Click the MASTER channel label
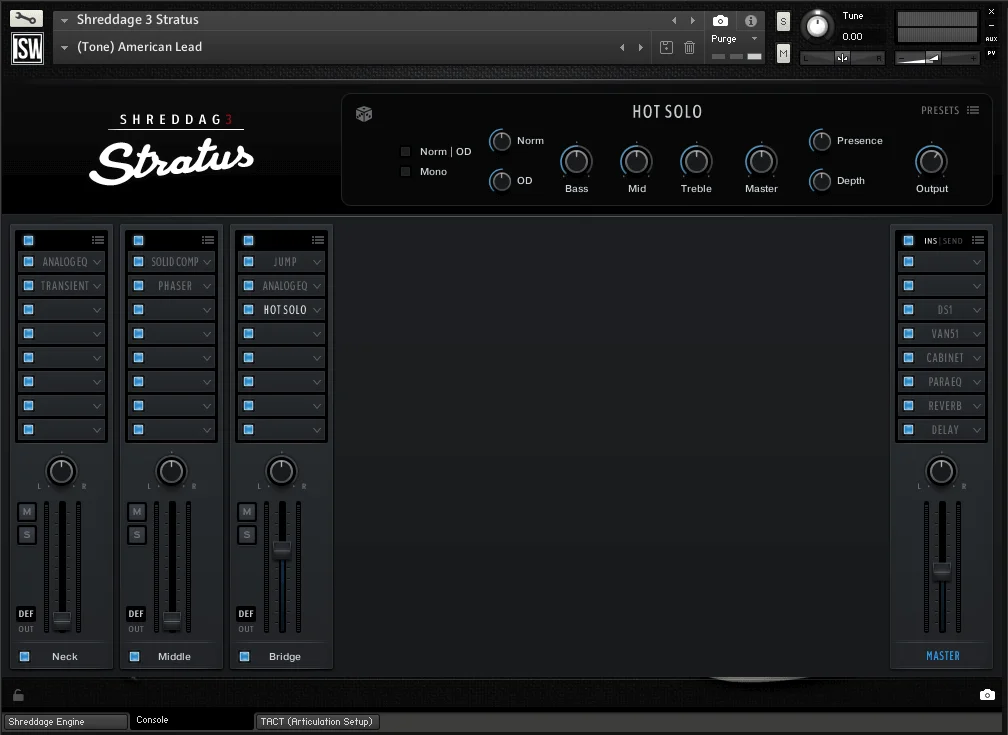1008x735 pixels. pos(942,656)
